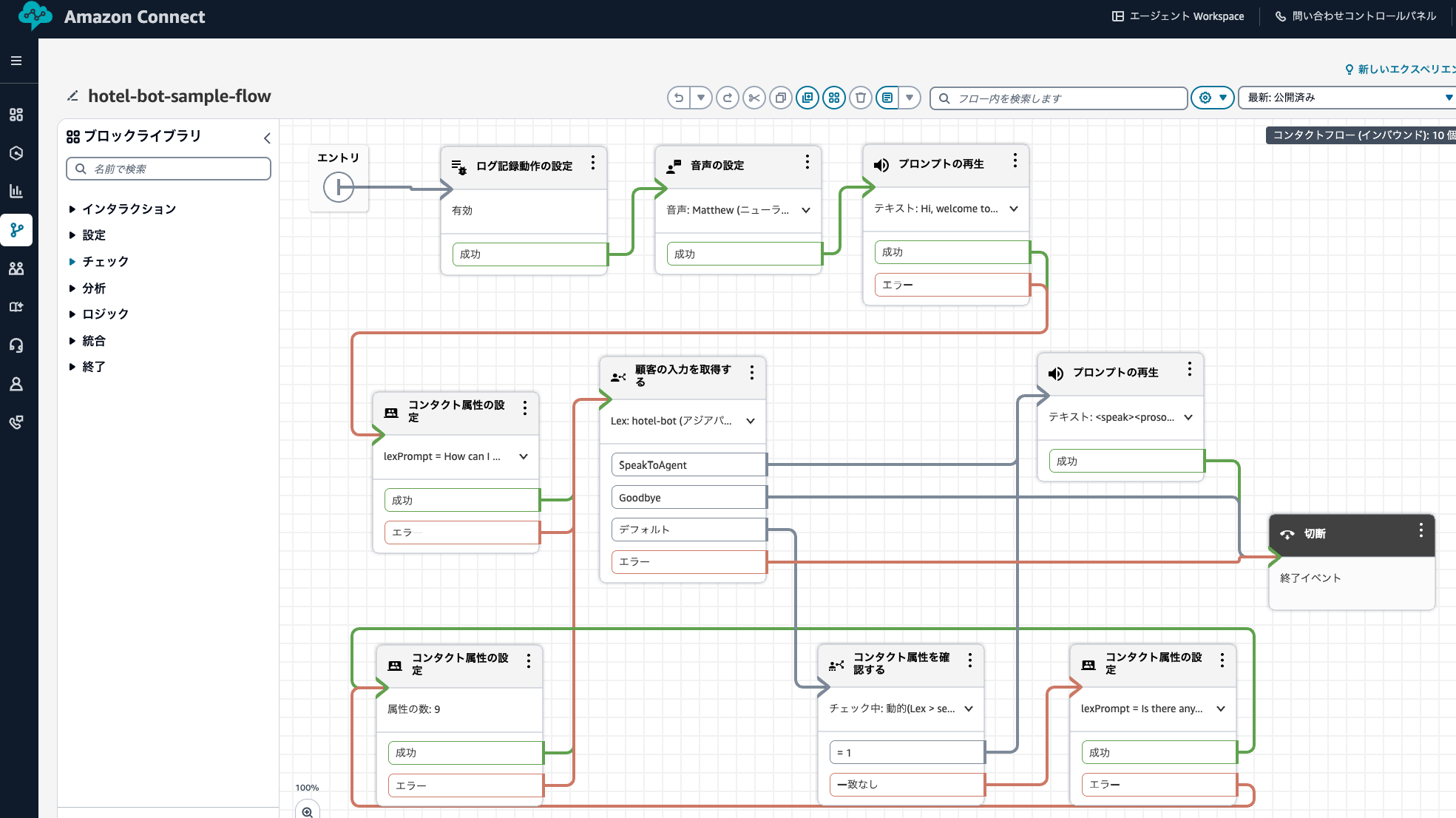This screenshot has height=818, width=1456.
Task: Open options menu of 音声の設定 block
Action: [x=807, y=162]
